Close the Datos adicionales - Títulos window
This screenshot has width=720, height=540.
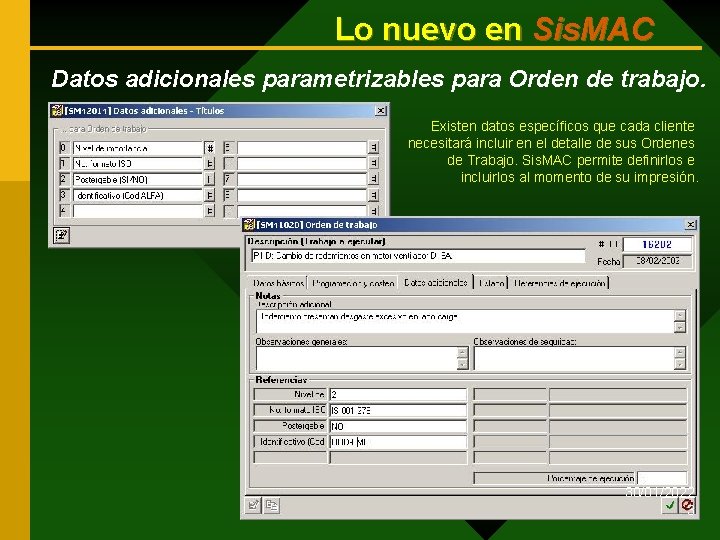(x=380, y=111)
